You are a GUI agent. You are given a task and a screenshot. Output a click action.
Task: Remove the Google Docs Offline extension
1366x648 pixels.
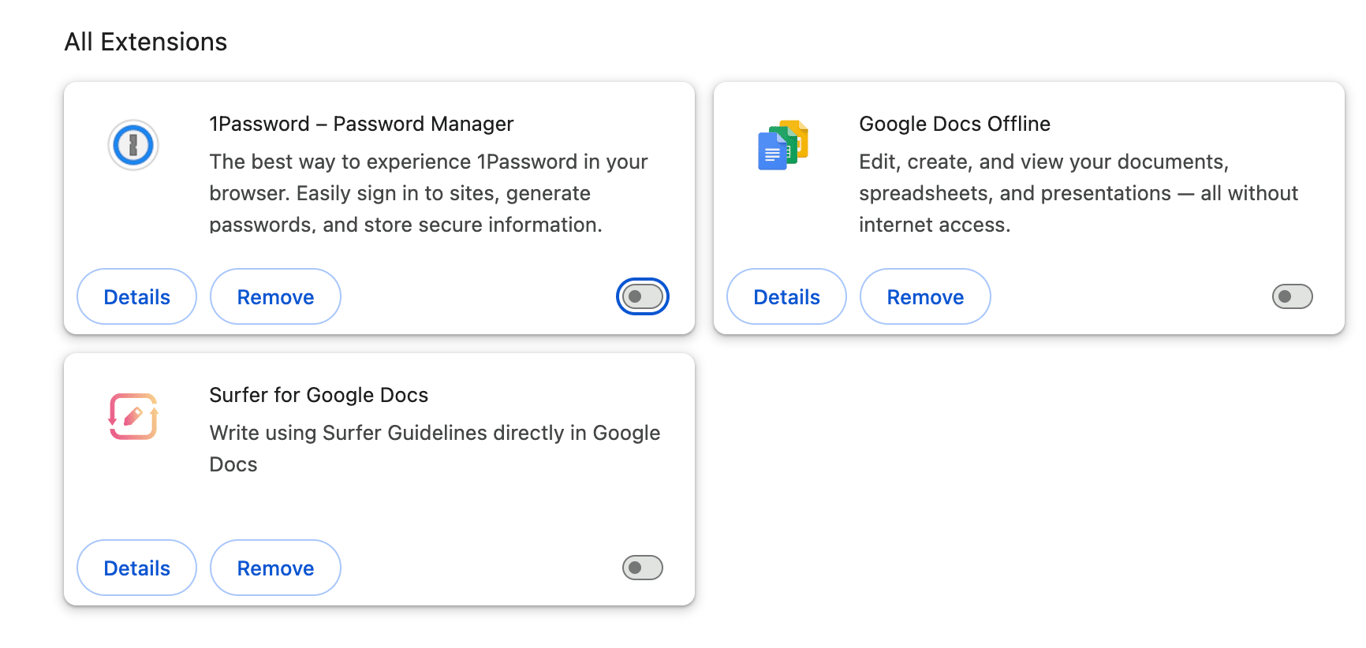coord(925,296)
